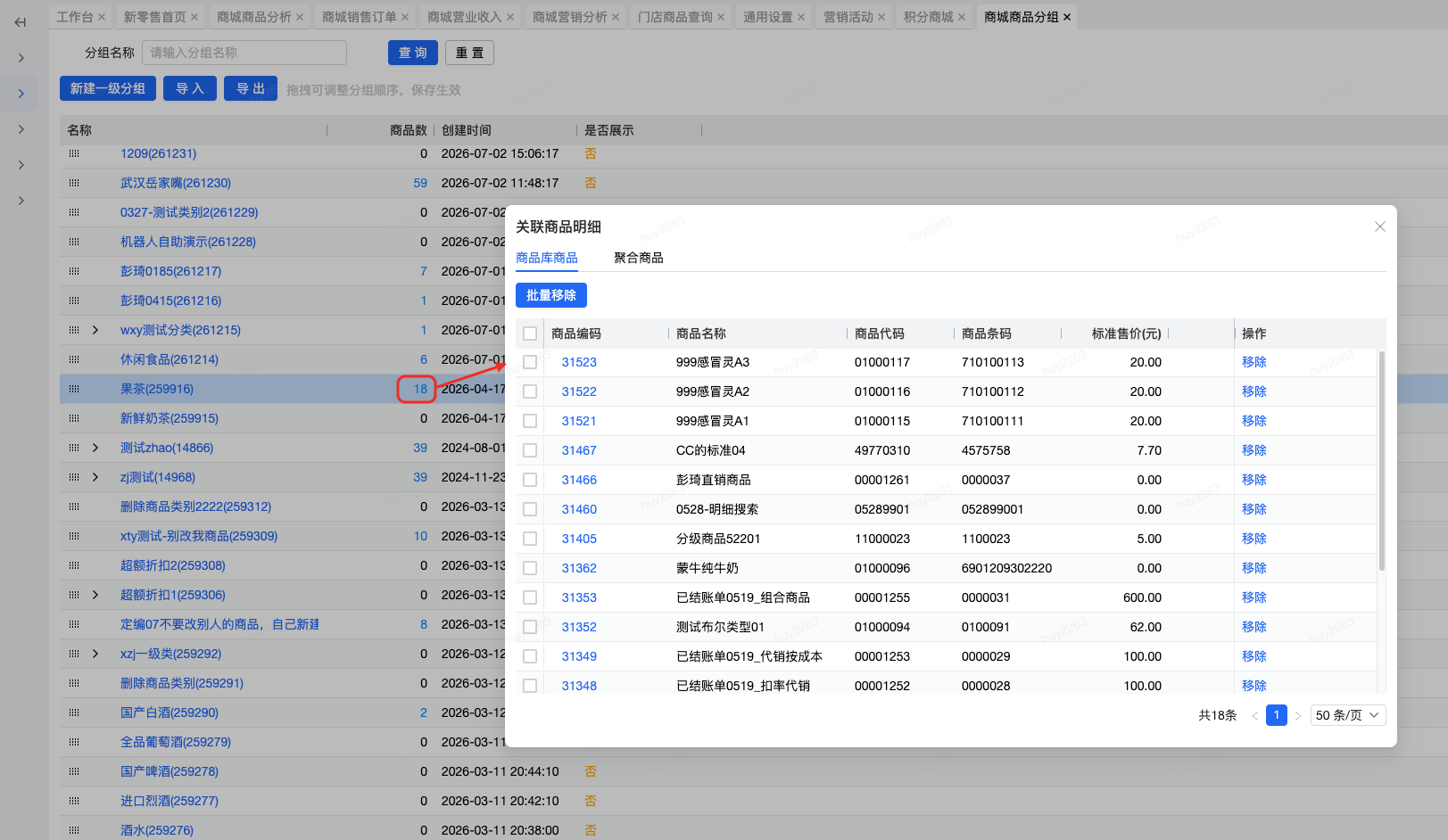Expand the 超额折扣1(259306) group
The width and height of the screenshot is (1448, 840).
click(x=95, y=595)
